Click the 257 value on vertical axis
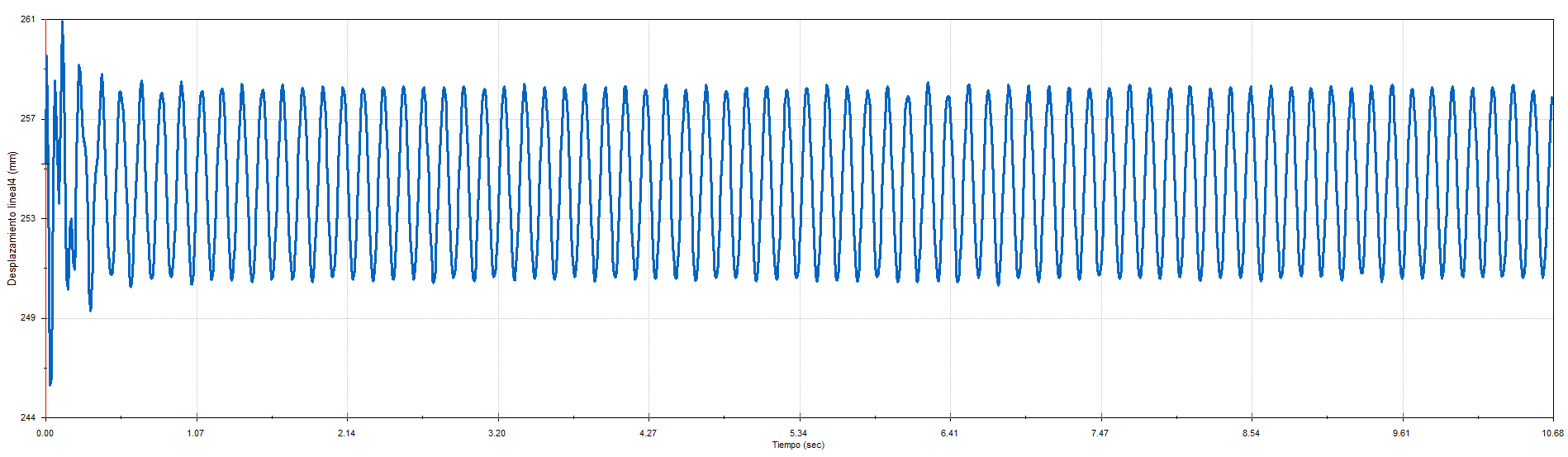The width and height of the screenshot is (1568, 457). [x=27, y=119]
